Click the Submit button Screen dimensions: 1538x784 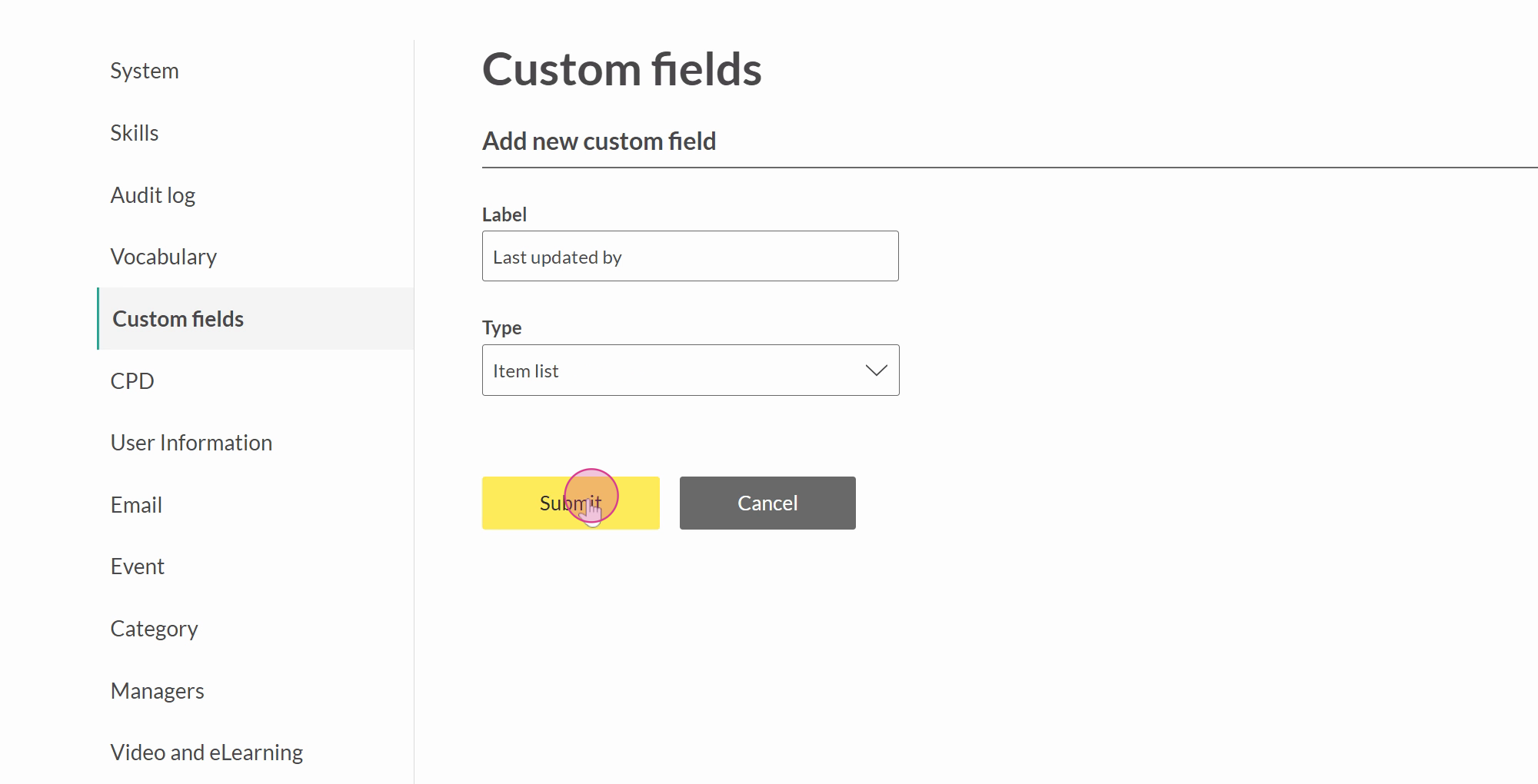(x=570, y=503)
